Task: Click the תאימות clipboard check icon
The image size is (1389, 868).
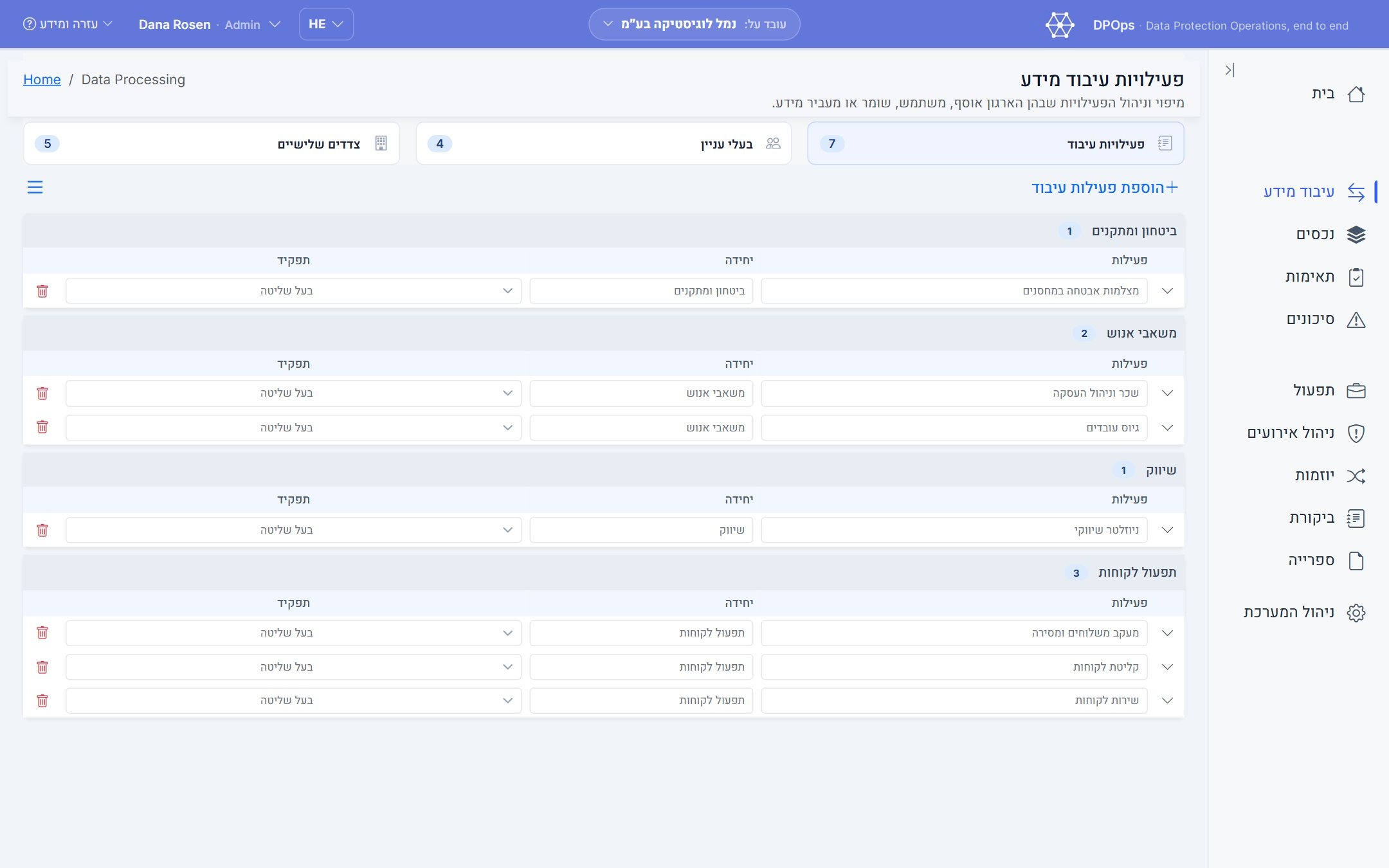Action: (1356, 277)
